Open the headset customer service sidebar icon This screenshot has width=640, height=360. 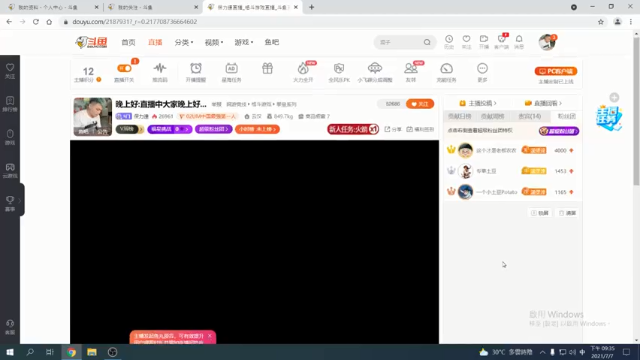pos(10,327)
